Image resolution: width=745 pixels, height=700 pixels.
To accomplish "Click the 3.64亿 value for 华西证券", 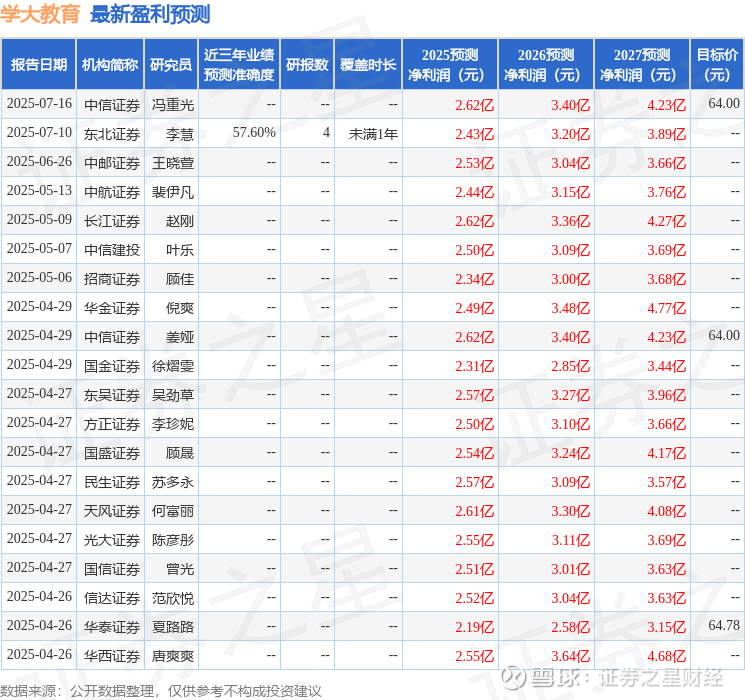I will point(571,656).
